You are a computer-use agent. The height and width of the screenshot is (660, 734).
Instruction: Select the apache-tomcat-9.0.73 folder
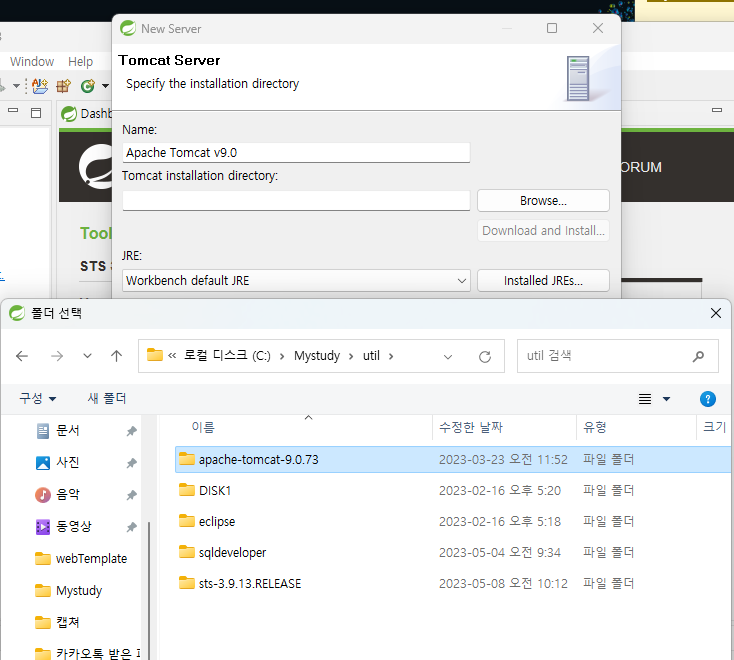(452, 459)
